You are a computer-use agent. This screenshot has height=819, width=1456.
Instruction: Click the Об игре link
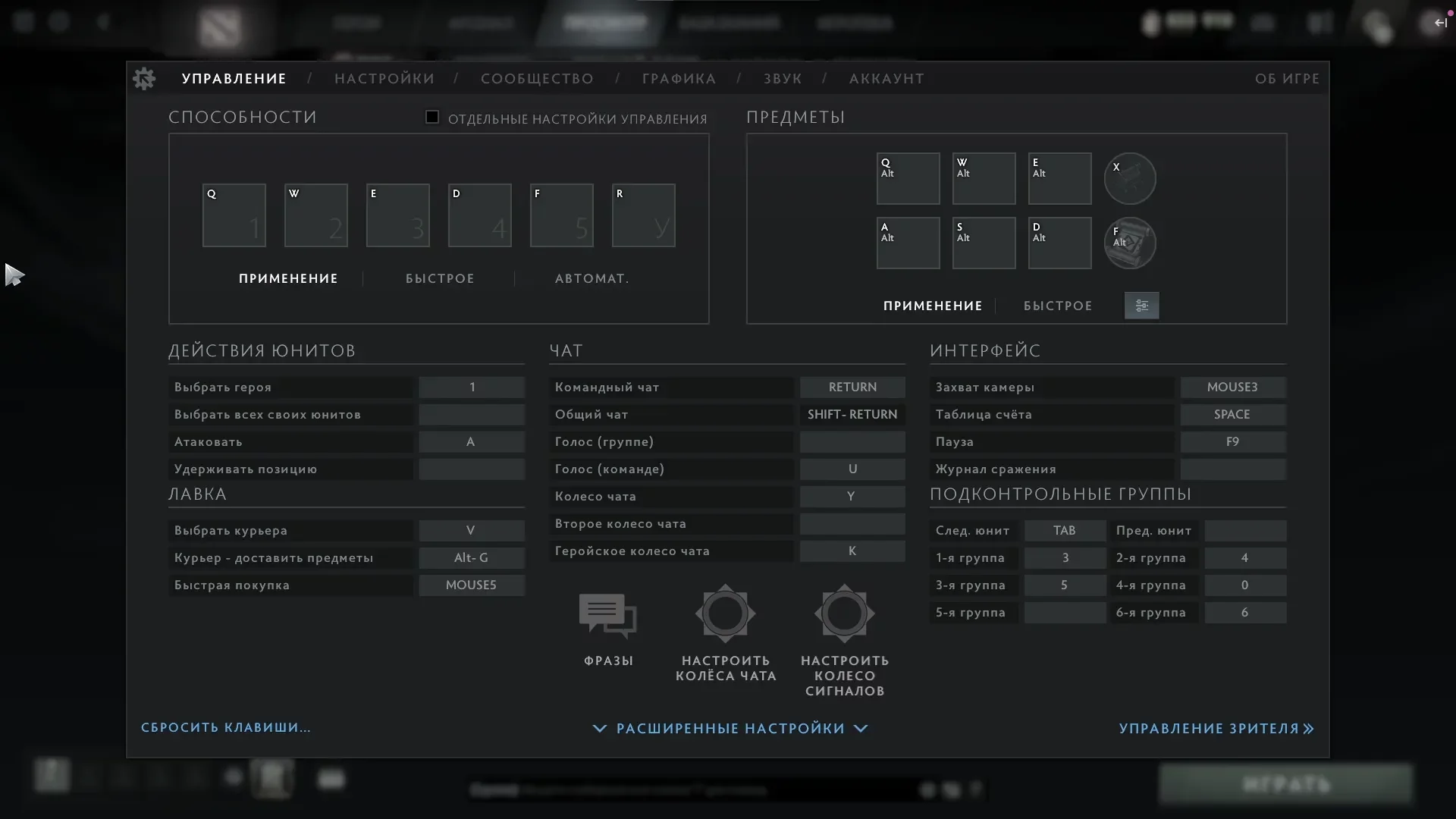click(x=1286, y=79)
